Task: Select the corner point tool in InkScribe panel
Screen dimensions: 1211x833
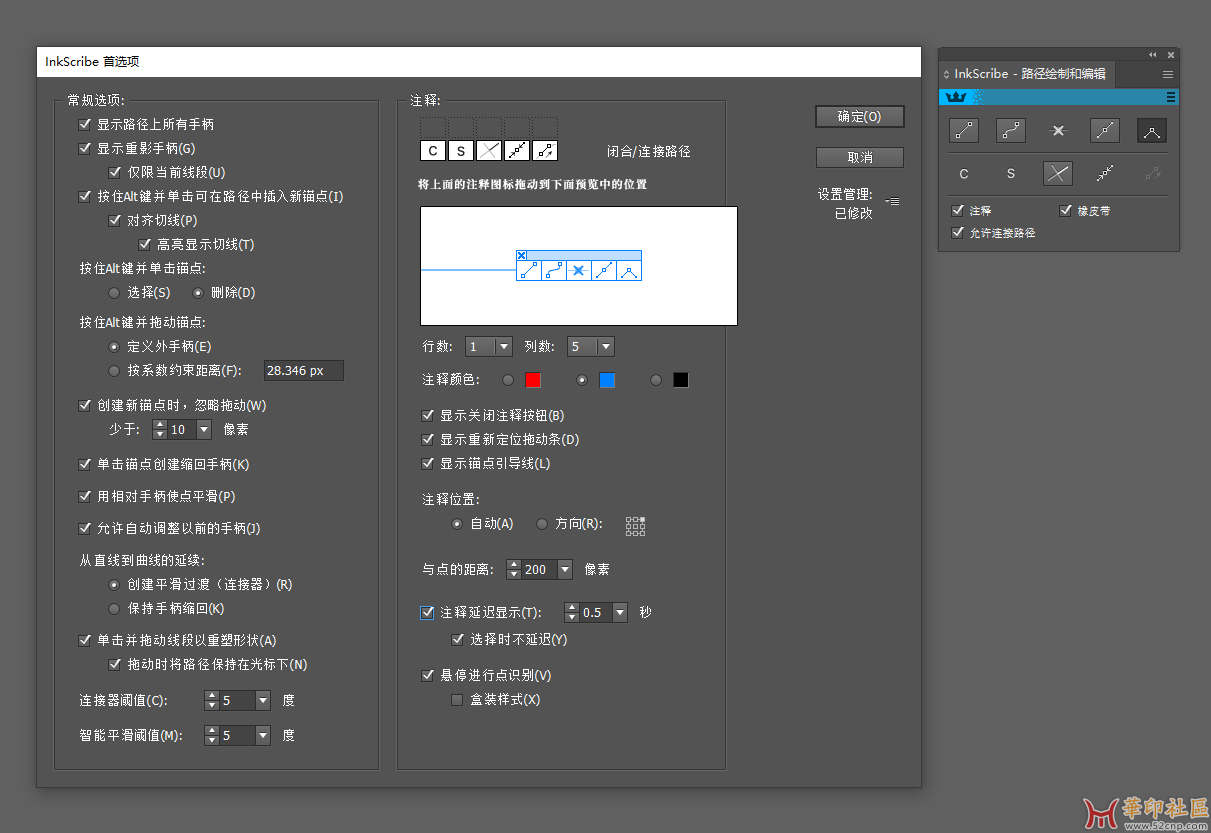Action: [1152, 130]
